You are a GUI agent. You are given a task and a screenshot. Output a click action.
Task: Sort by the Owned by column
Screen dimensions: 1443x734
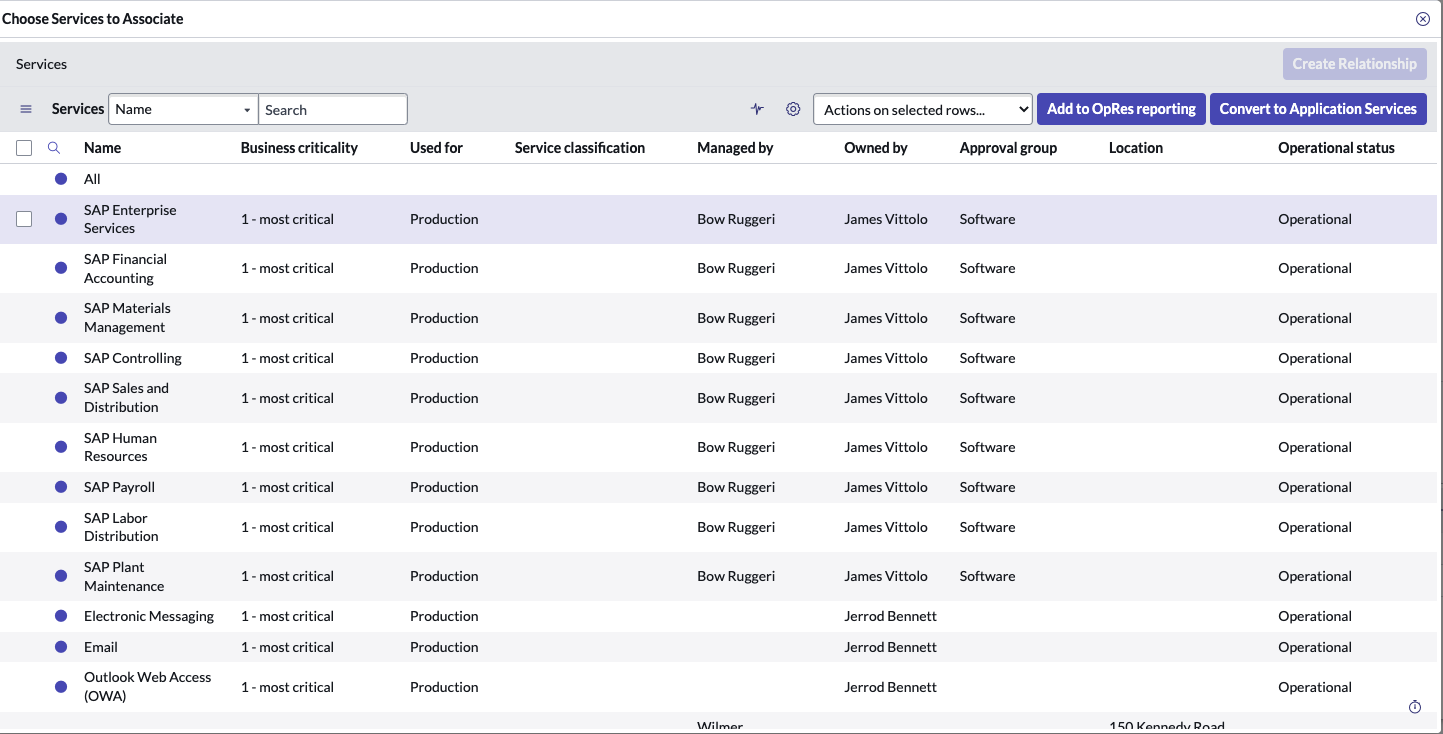click(876, 148)
